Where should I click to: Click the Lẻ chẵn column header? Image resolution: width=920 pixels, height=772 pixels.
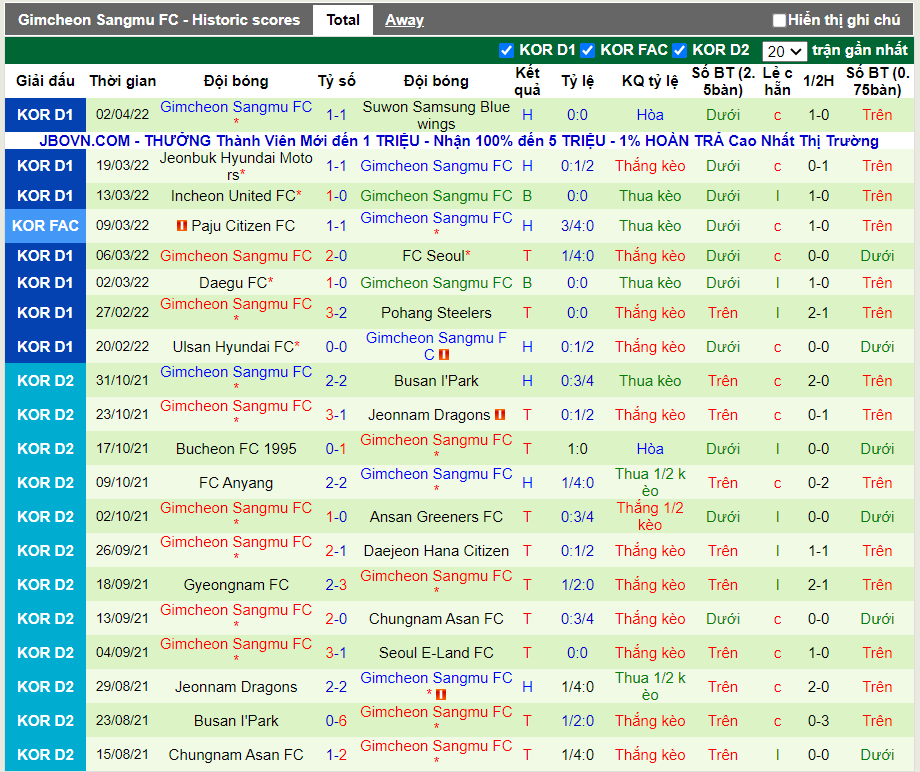tap(777, 81)
